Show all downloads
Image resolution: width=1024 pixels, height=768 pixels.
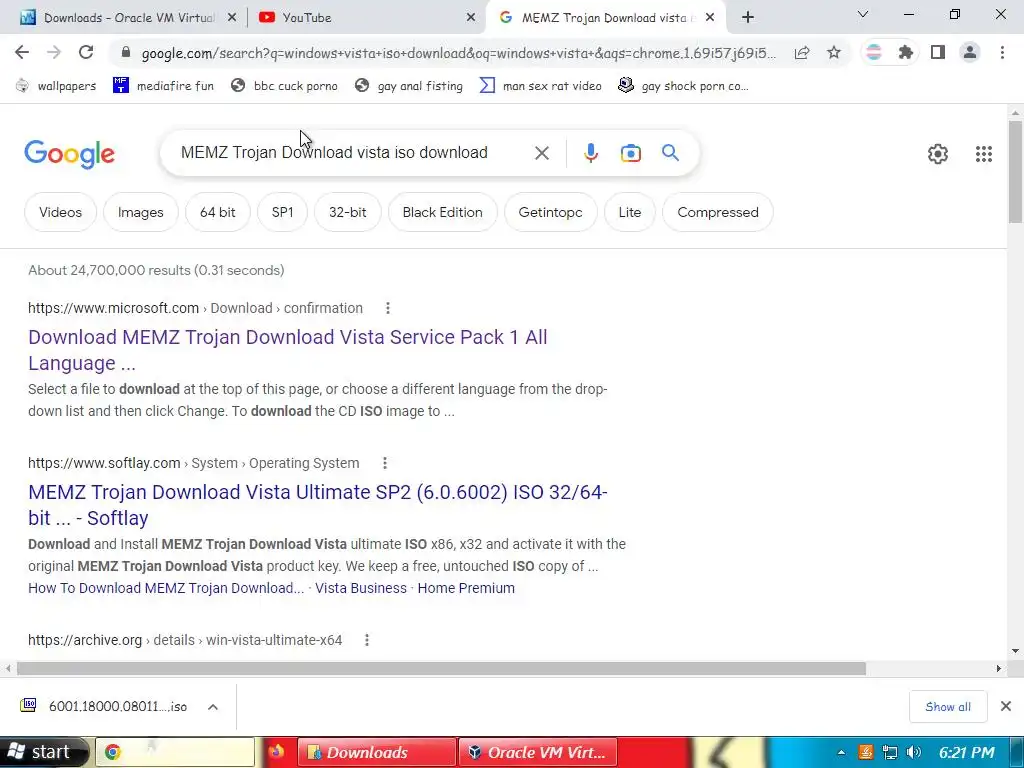948,707
